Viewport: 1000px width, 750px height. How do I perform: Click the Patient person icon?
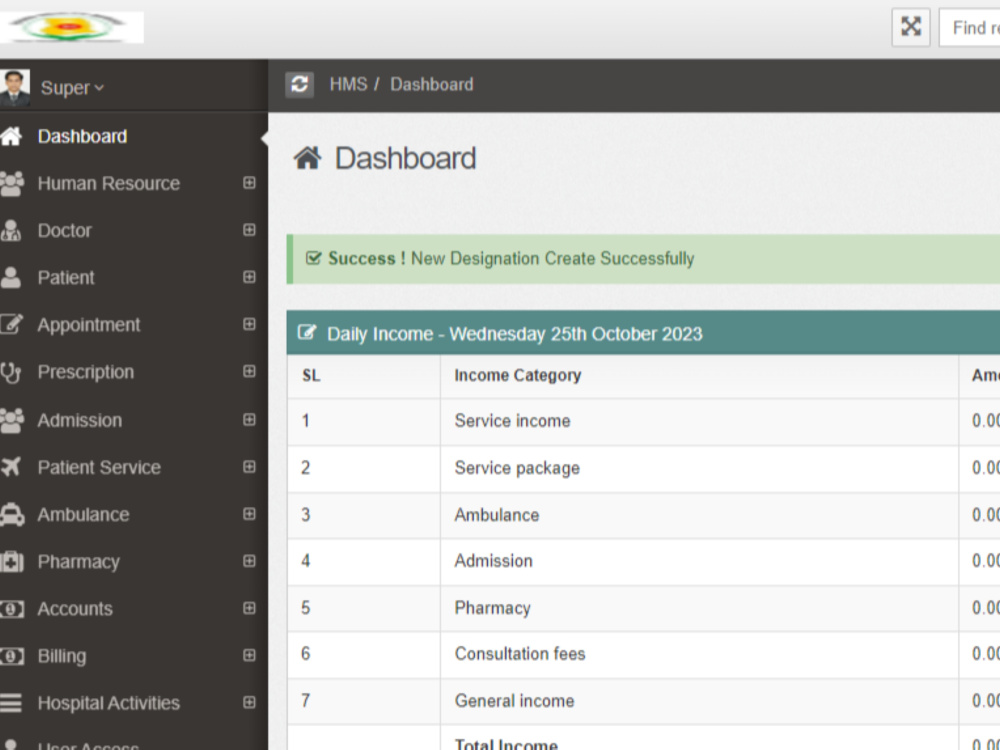[x=11, y=277]
